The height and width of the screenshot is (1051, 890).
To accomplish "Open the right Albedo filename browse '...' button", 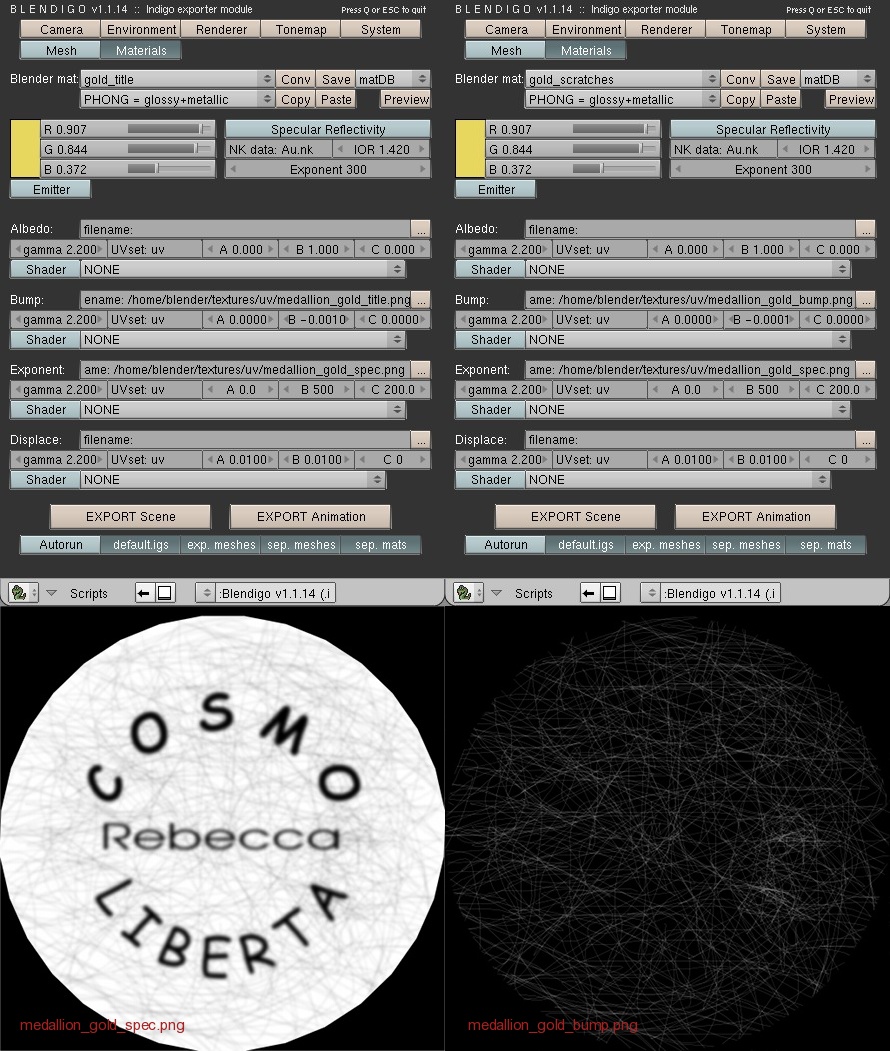I will tap(866, 229).
